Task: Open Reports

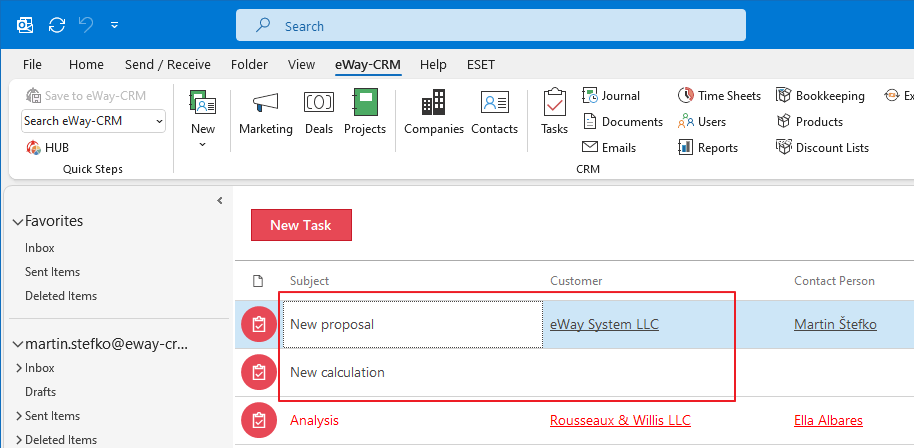Action: (708, 148)
